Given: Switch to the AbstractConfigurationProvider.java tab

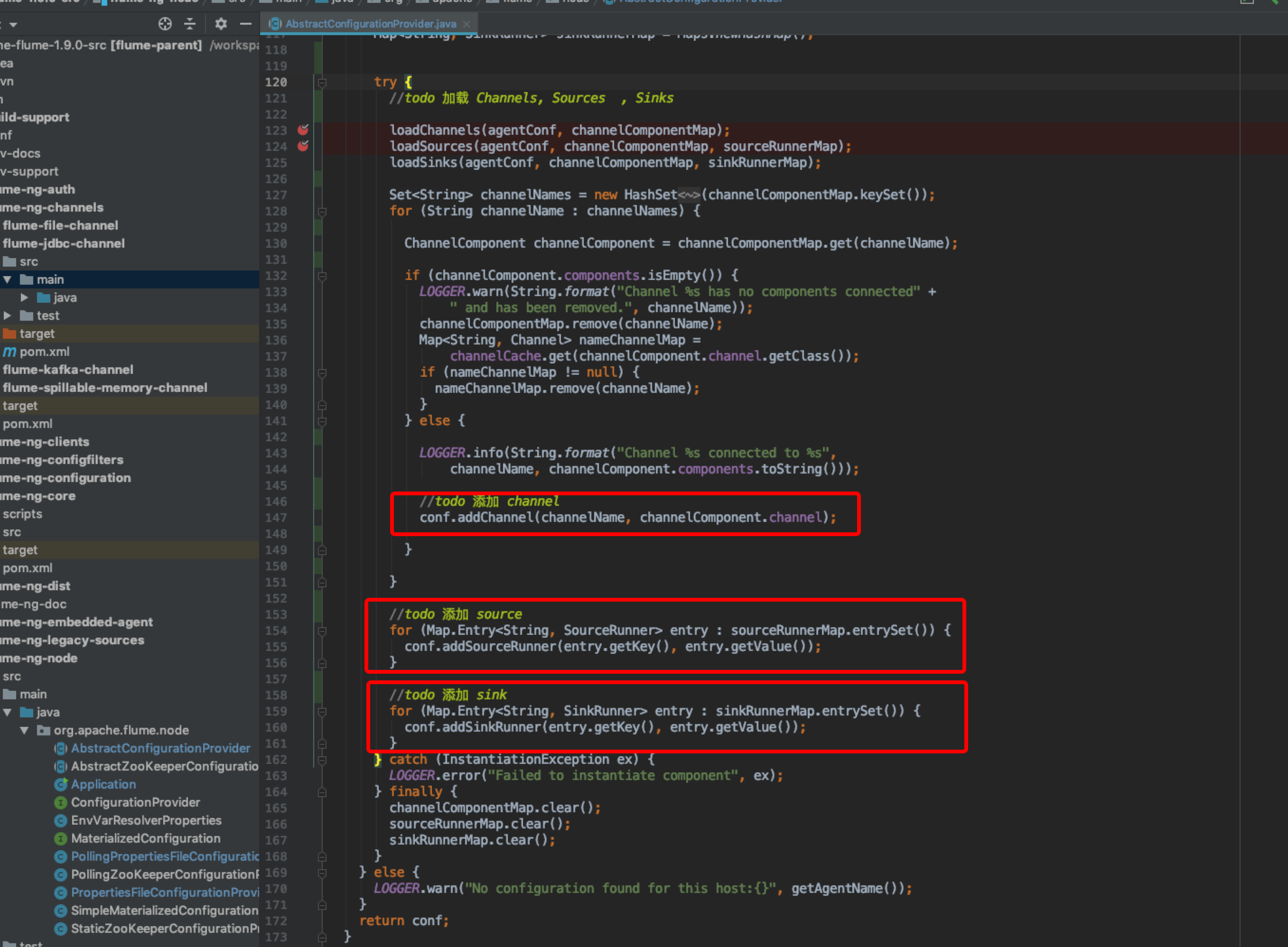Looking at the screenshot, I should point(370,24).
